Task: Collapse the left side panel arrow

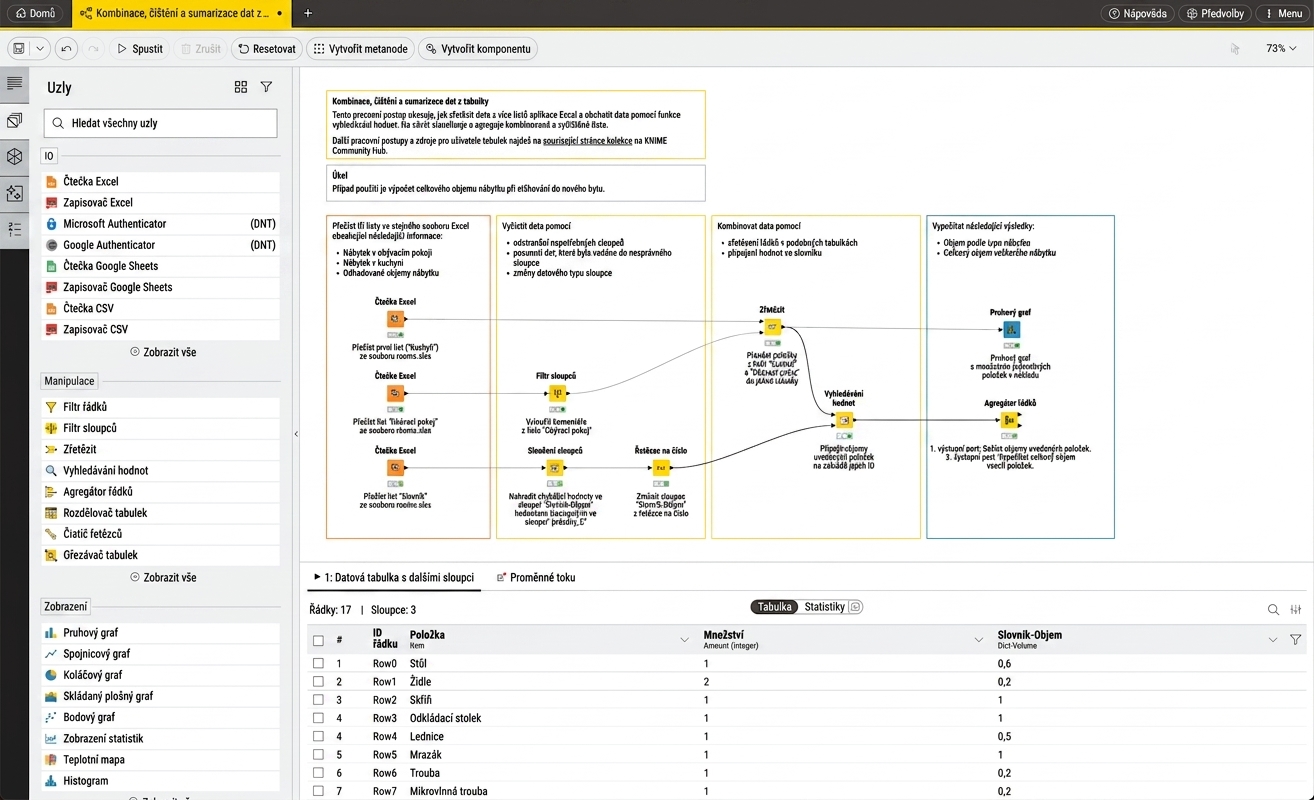Action: [x=295, y=434]
